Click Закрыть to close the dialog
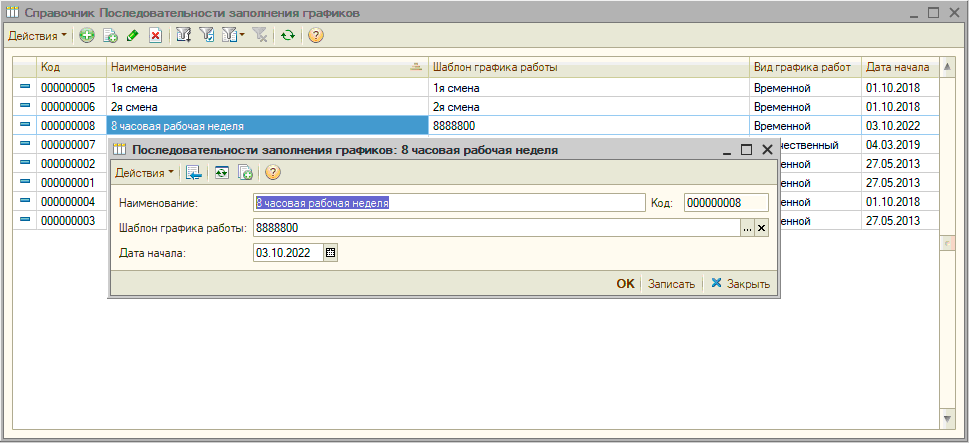This screenshot has height=443, width=969. point(740,284)
